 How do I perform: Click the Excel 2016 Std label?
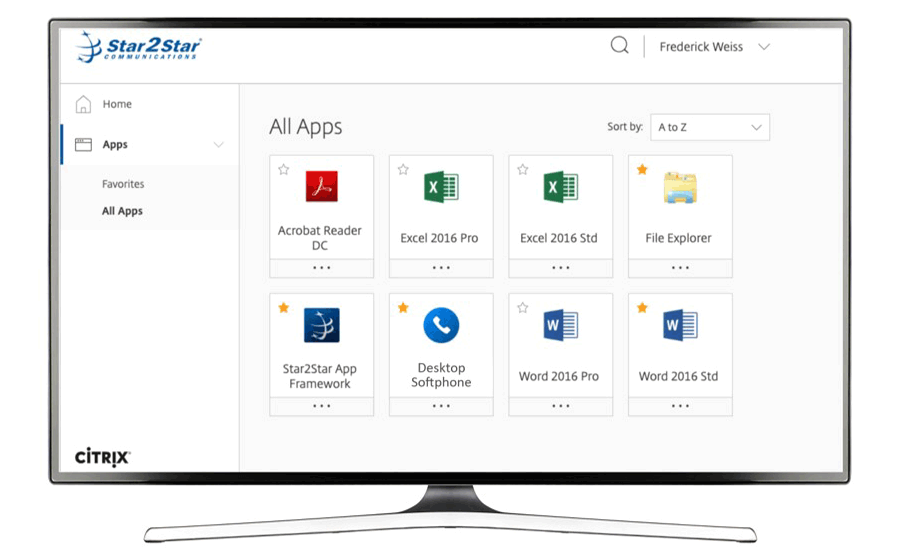558,238
